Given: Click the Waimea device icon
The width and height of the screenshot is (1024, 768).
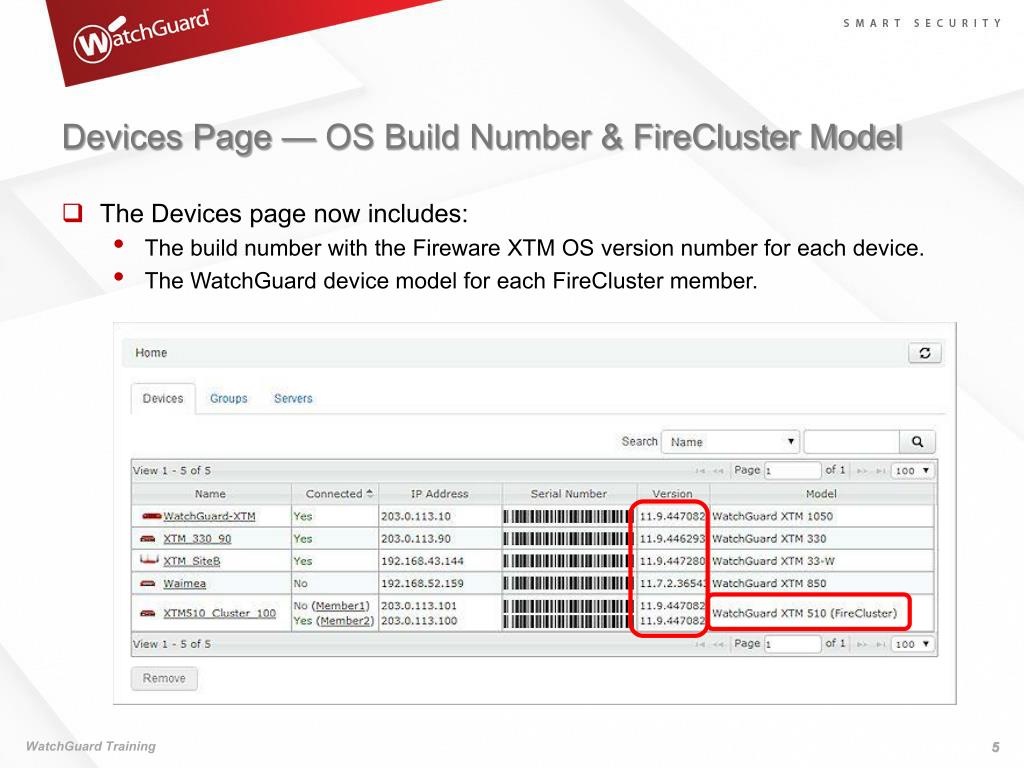Looking at the screenshot, I should tap(148, 583).
